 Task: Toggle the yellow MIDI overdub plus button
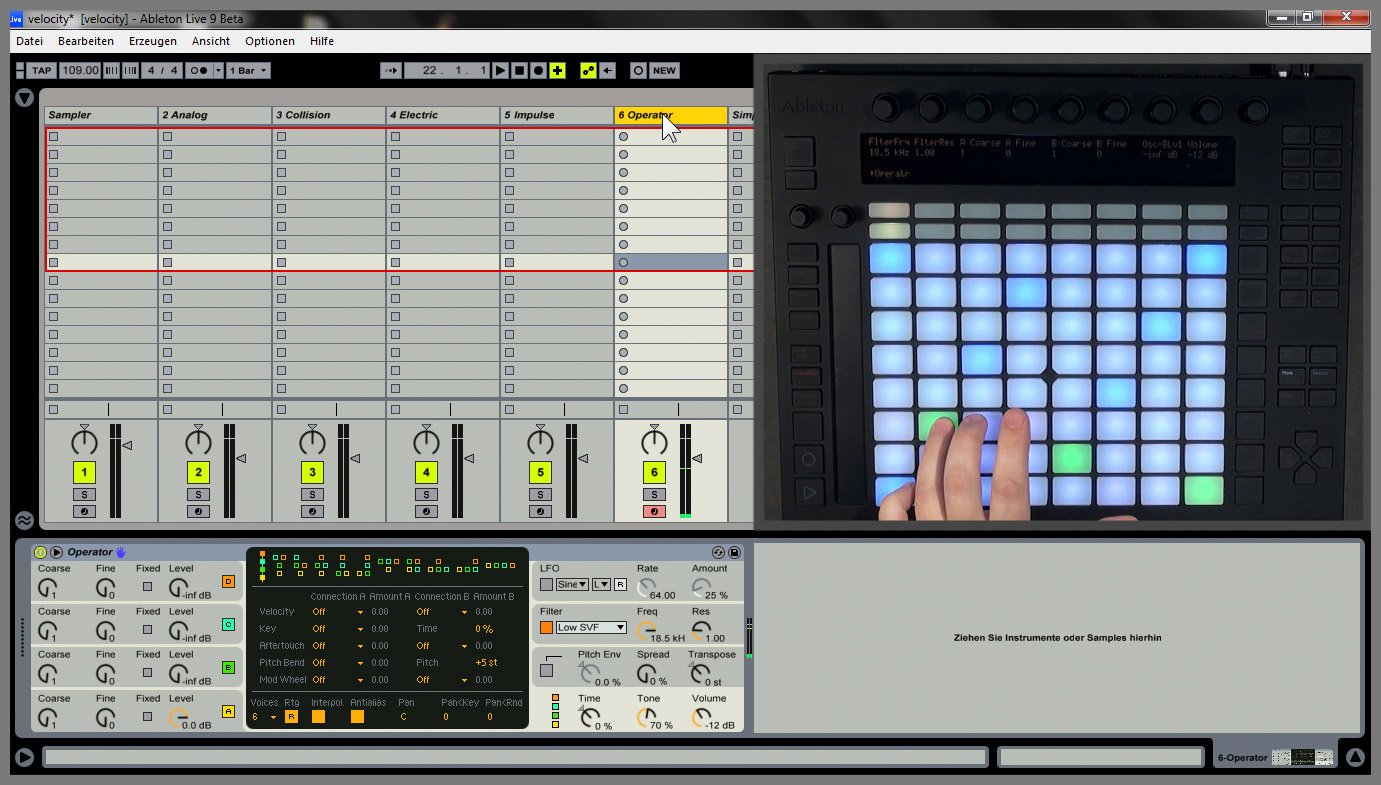[557, 70]
